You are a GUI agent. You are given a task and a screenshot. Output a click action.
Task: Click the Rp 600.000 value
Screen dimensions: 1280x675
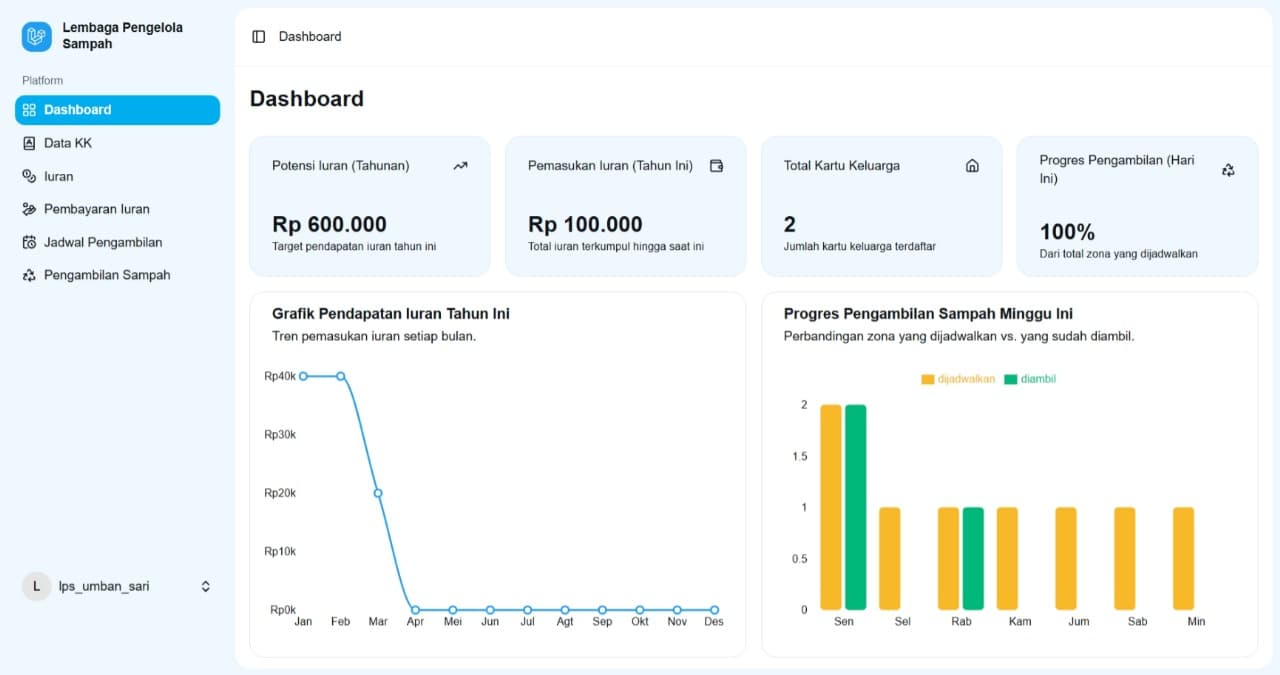coord(329,225)
